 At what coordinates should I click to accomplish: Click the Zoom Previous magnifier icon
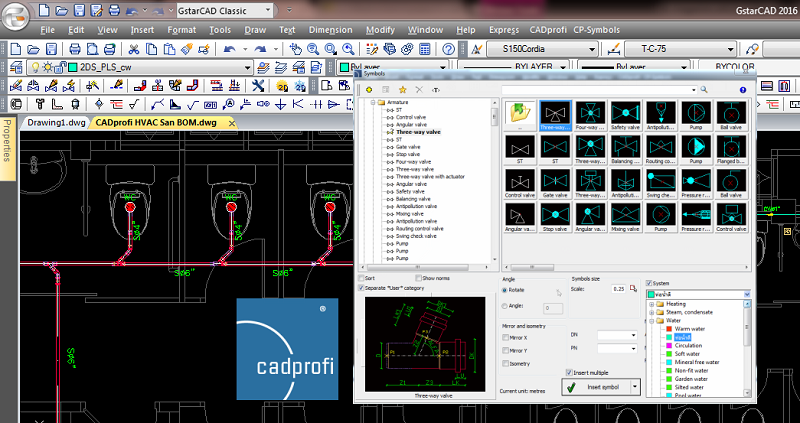[x=348, y=49]
